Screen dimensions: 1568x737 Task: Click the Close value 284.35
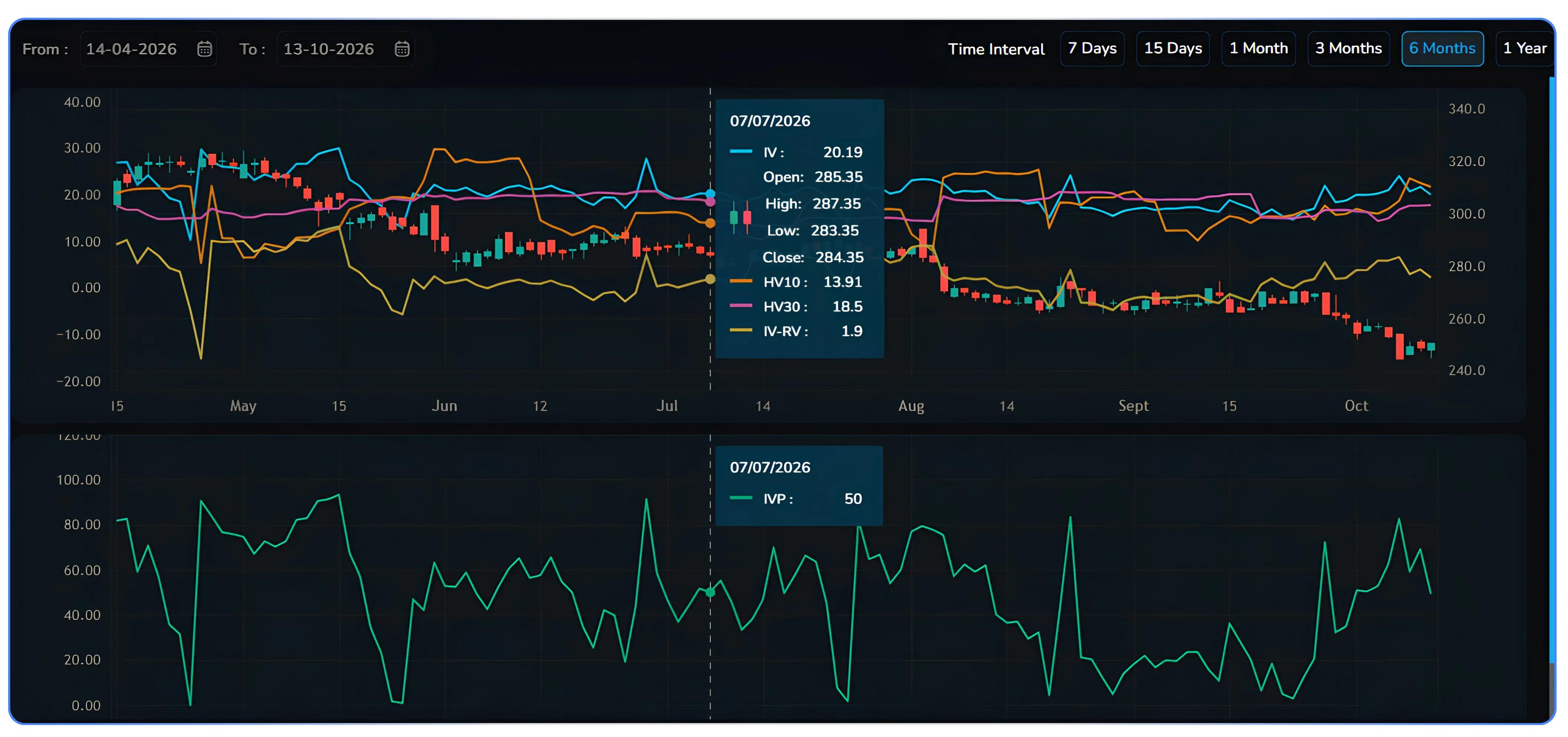click(x=839, y=257)
